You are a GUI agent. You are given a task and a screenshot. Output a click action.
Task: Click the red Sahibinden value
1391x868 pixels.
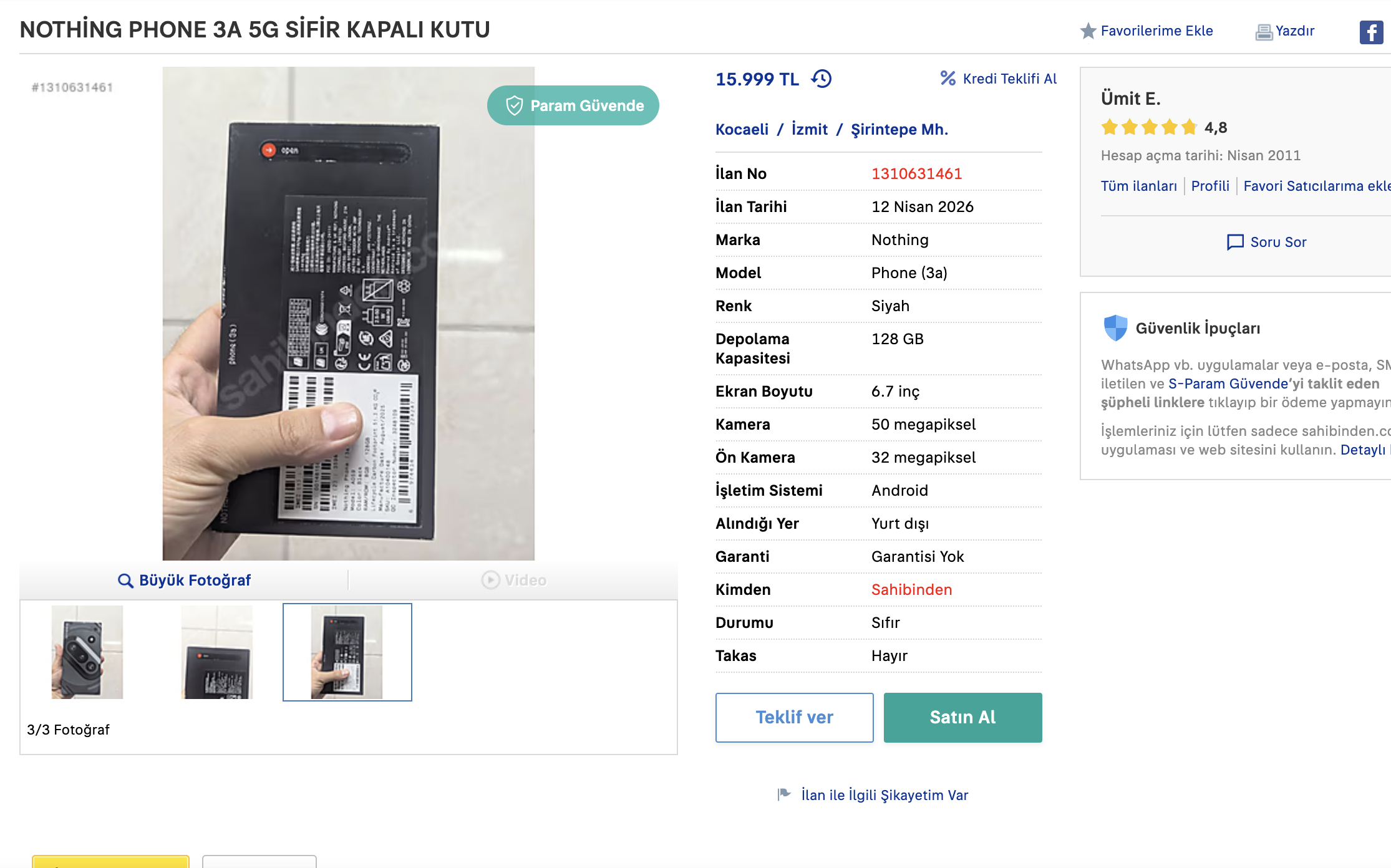click(911, 589)
